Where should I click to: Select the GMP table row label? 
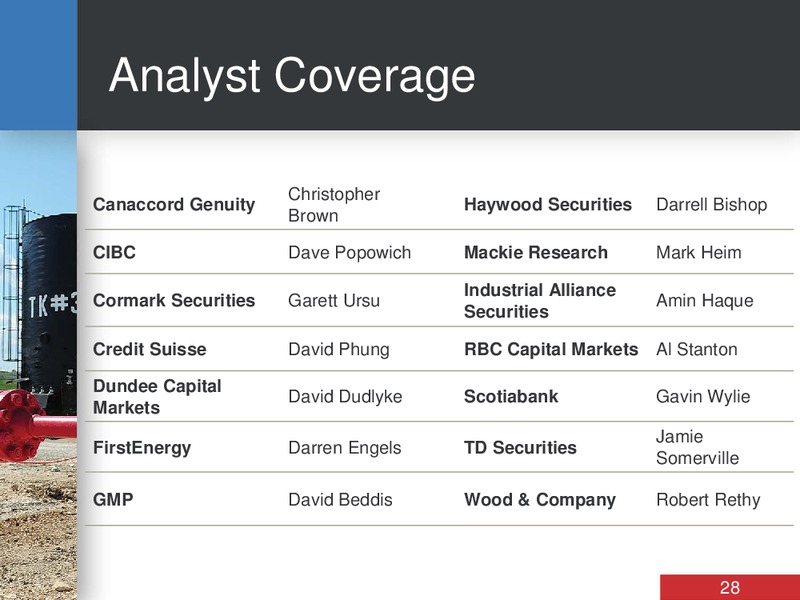click(x=113, y=499)
